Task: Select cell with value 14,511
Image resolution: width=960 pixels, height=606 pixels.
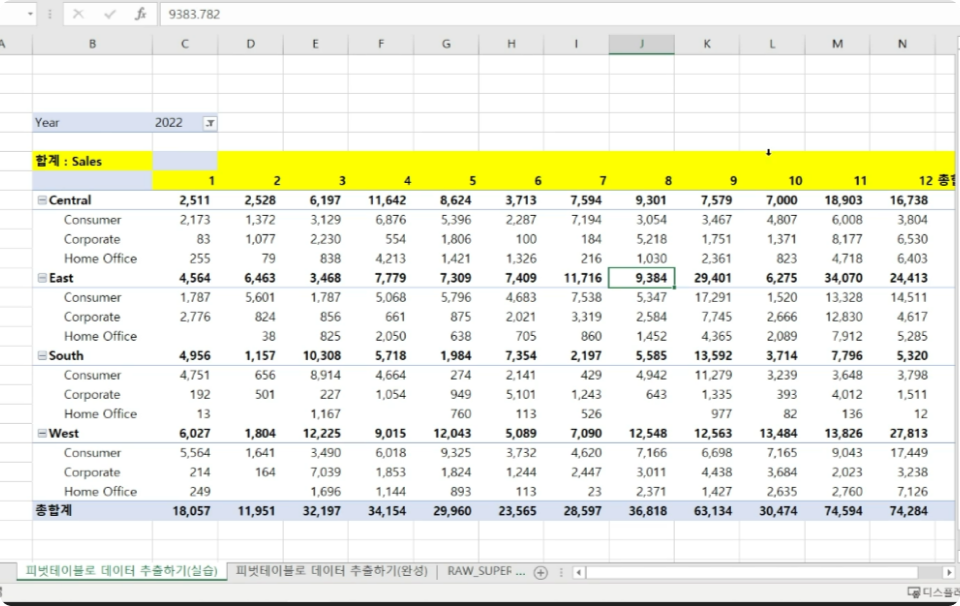Action: 902,297
